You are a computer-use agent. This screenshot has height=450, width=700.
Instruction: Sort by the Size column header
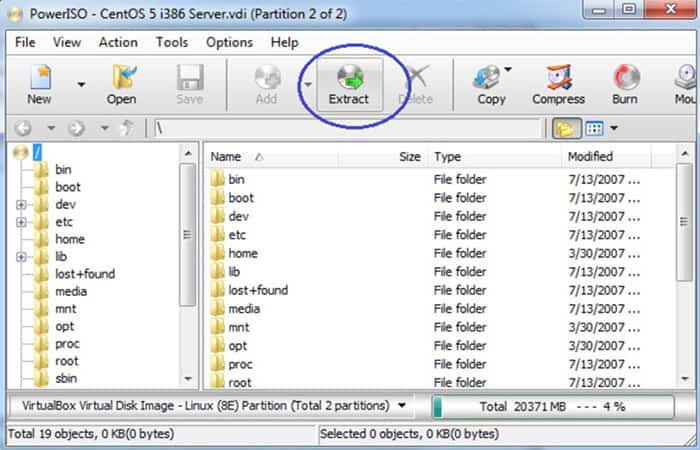pos(383,157)
